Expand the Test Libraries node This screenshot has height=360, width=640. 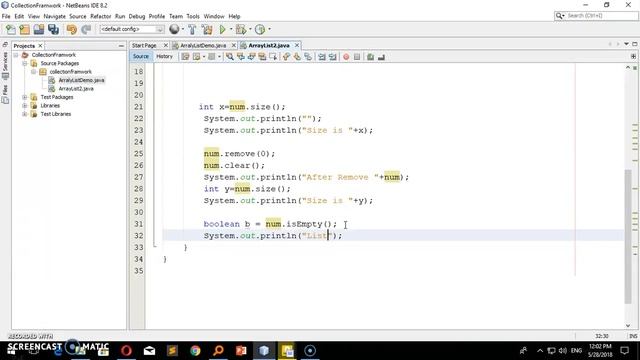(25, 114)
